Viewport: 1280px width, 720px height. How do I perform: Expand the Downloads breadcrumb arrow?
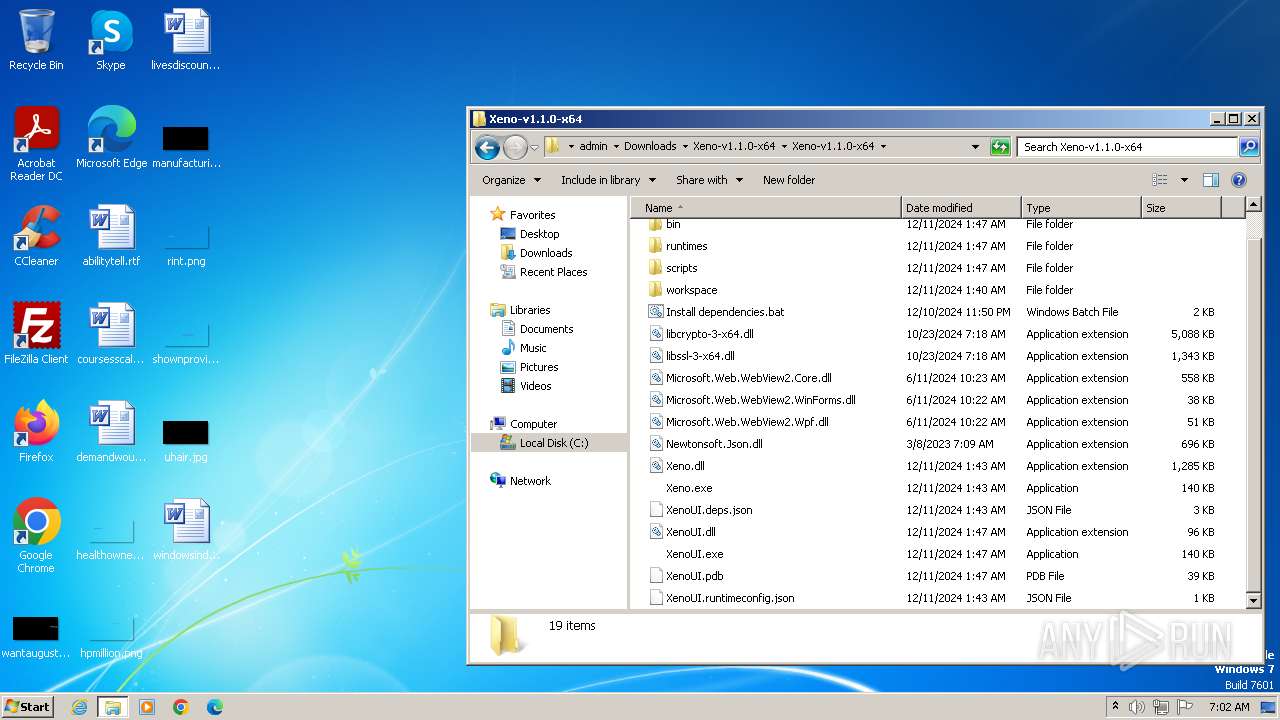point(685,147)
